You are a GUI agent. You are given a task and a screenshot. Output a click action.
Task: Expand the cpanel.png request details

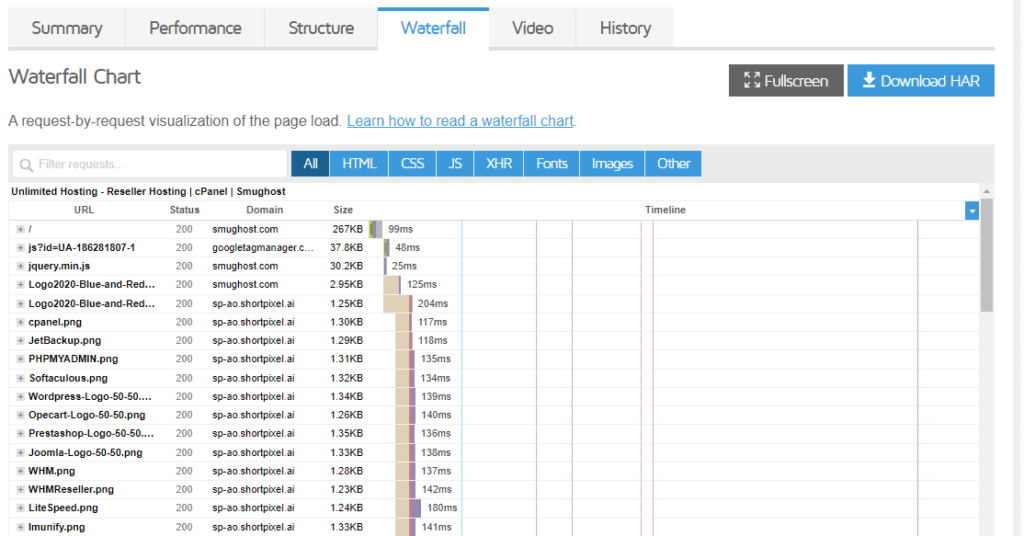point(20,322)
